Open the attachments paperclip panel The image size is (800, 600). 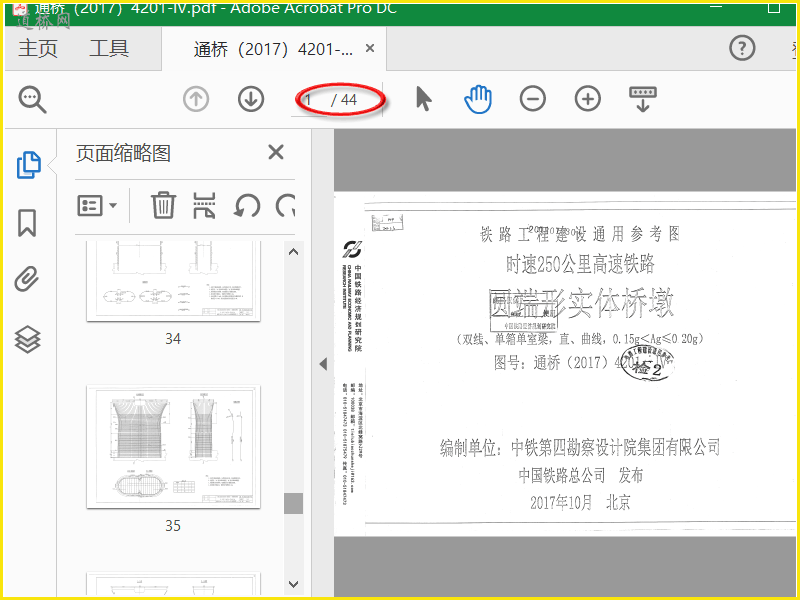coord(27,279)
